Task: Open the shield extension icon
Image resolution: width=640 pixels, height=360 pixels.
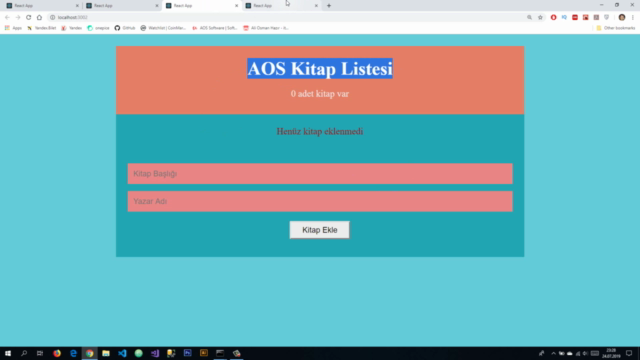Action: 607,17
